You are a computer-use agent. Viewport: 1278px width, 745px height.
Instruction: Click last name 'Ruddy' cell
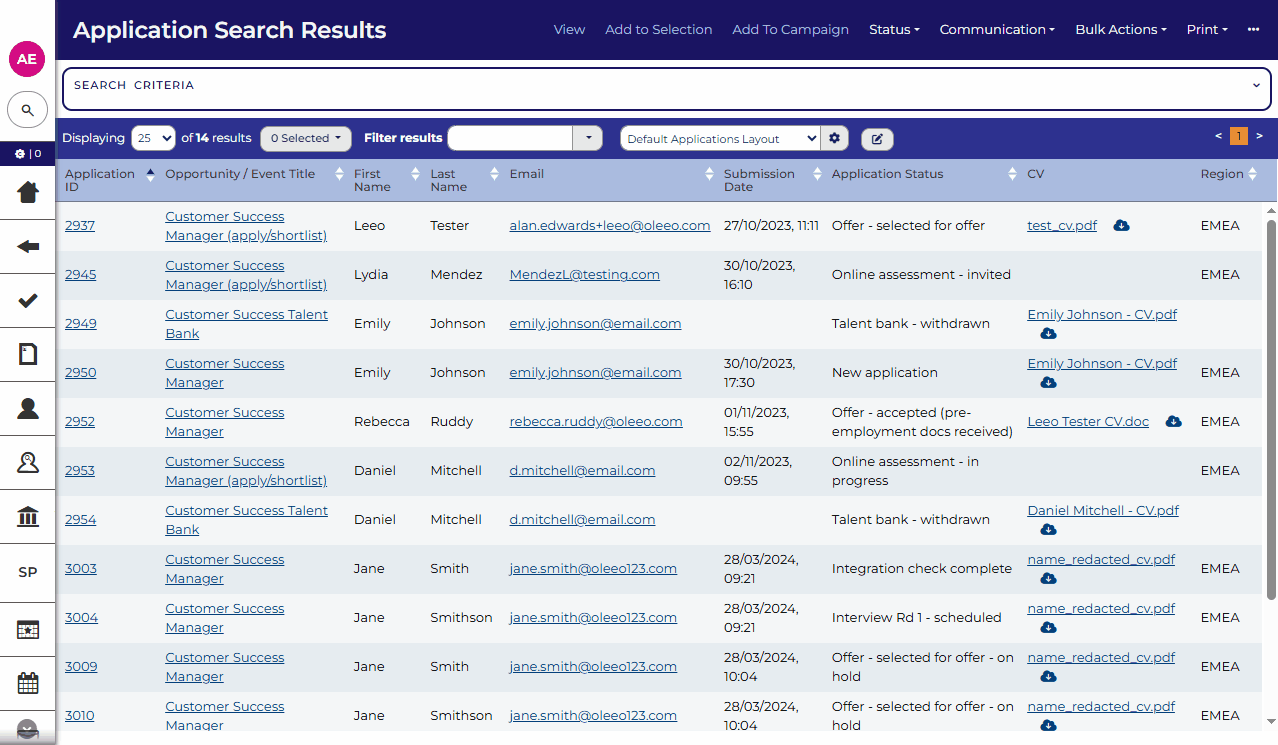pyautogui.click(x=451, y=422)
